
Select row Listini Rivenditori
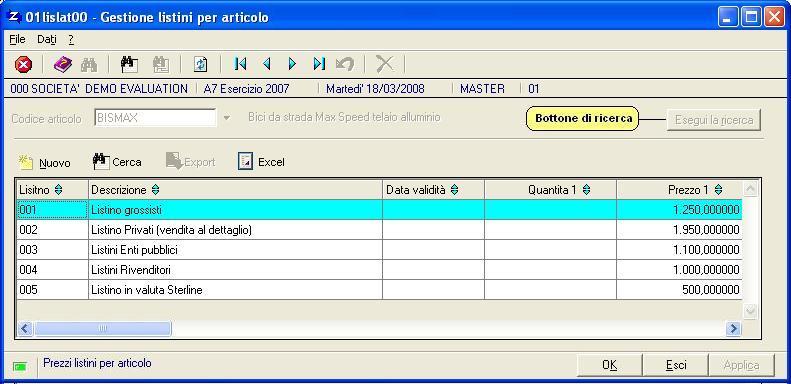379,270
